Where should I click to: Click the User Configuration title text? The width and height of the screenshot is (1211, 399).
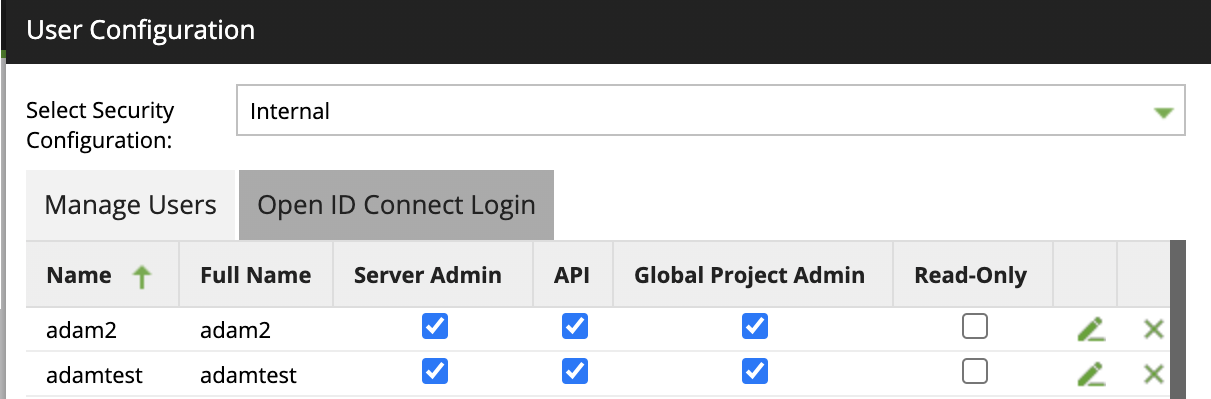pyautogui.click(x=141, y=30)
